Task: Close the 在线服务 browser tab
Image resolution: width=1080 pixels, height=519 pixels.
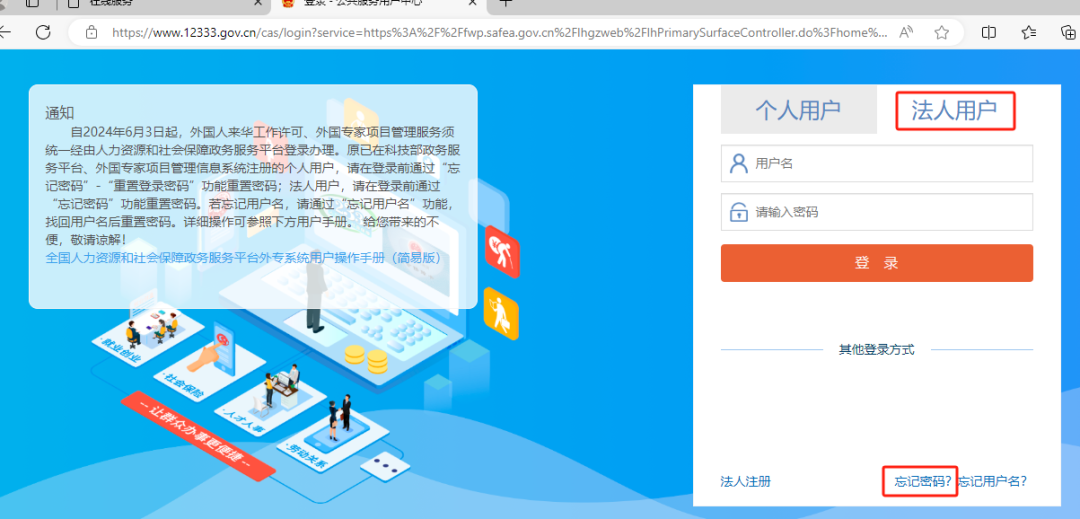Action: click(258, 3)
